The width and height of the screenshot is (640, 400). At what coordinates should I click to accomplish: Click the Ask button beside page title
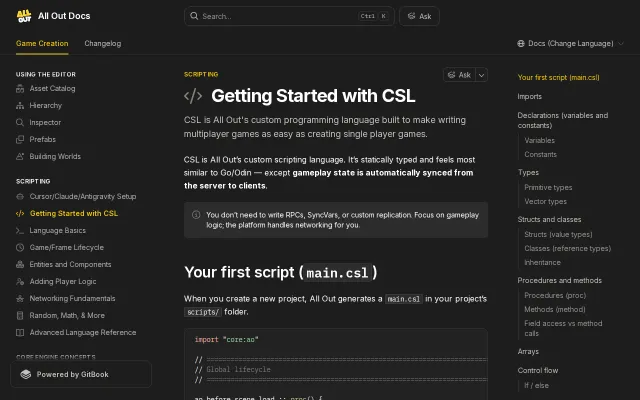tap(460, 75)
